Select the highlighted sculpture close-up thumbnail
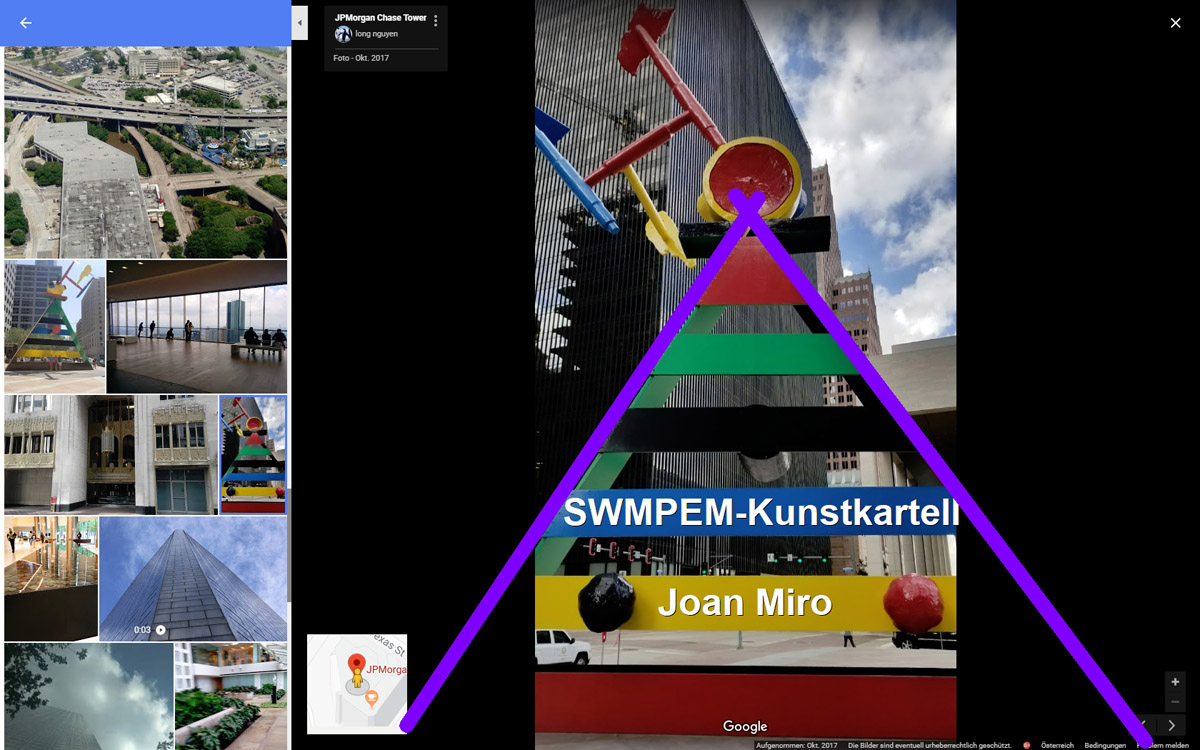Image resolution: width=1200 pixels, height=750 pixels. [x=253, y=455]
